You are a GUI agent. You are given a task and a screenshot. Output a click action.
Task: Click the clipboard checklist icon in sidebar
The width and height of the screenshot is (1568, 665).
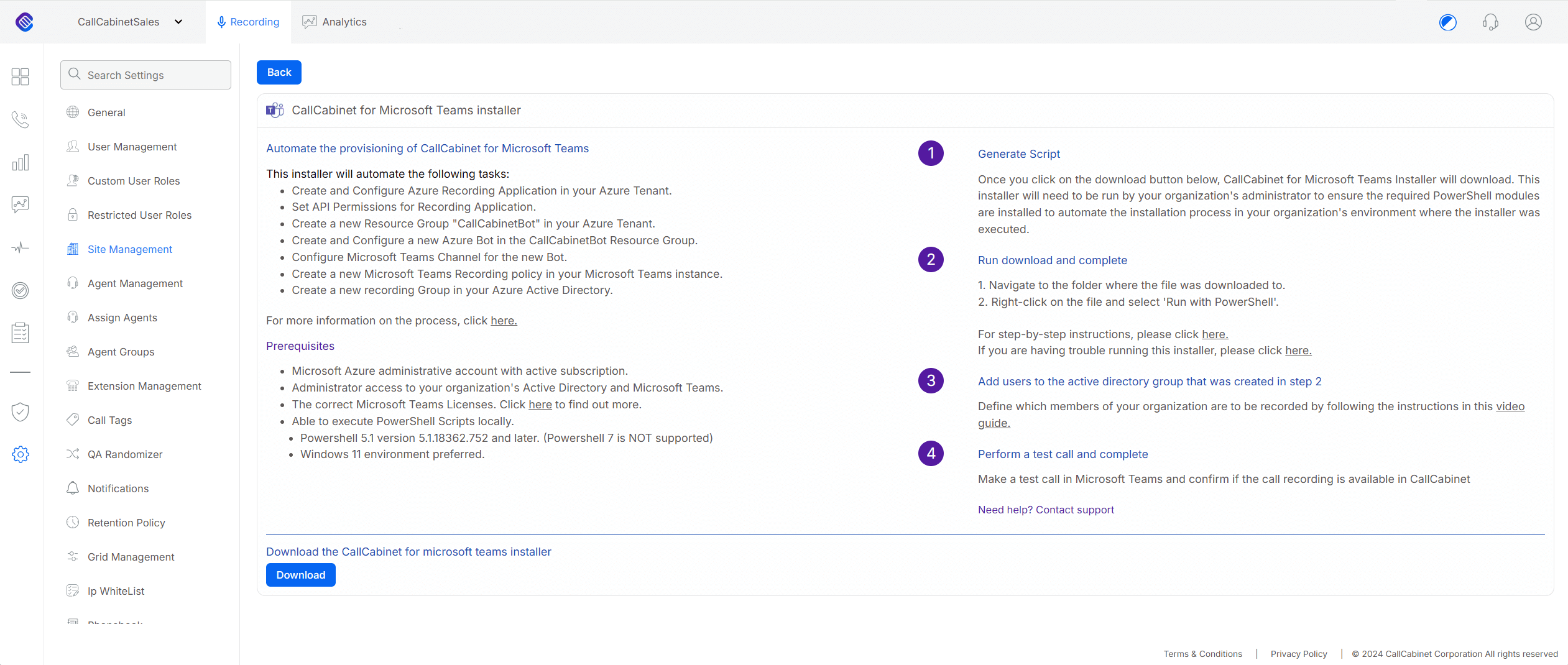click(21, 332)
